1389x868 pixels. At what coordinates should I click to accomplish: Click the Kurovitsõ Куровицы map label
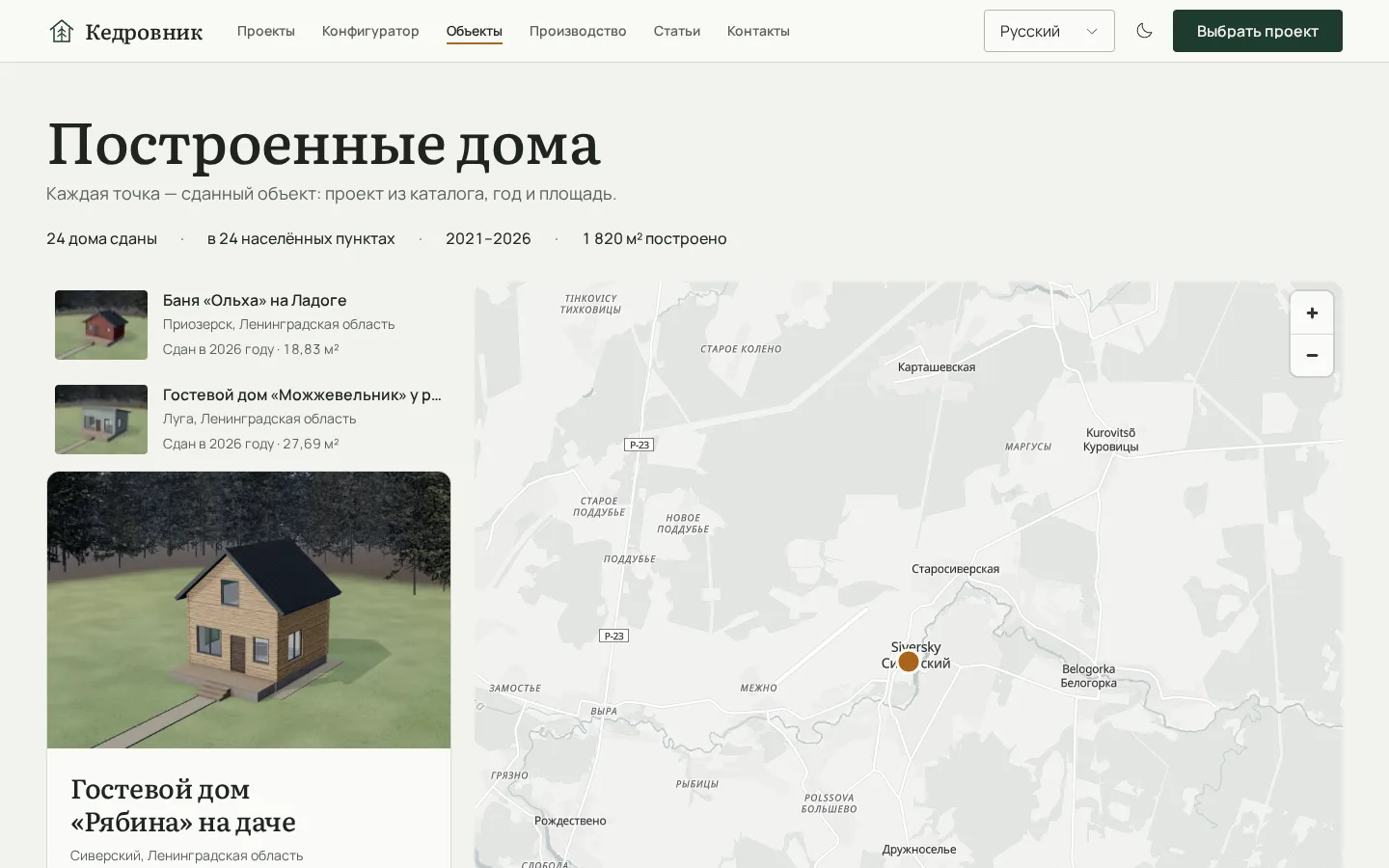1111,440
